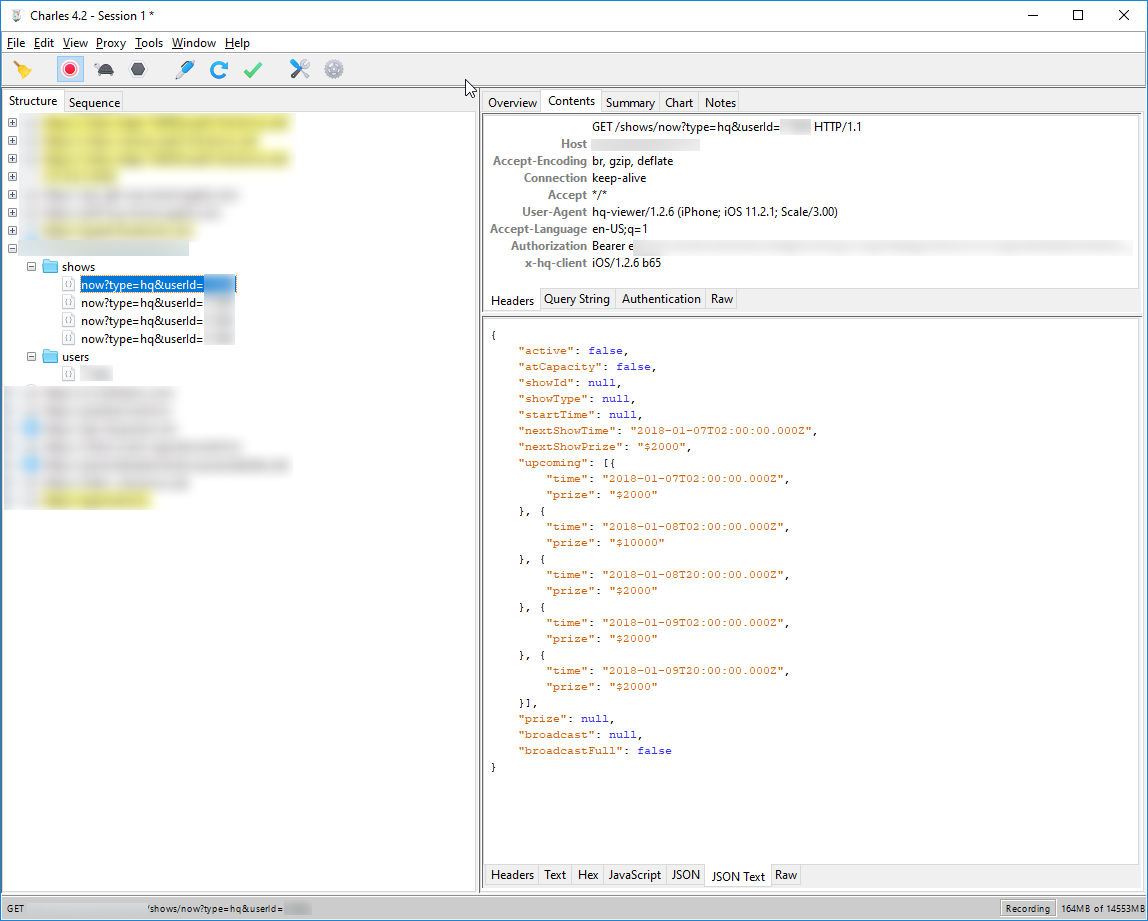
Task: Switch to the Sequence tab
Action: tap(94, 103)
